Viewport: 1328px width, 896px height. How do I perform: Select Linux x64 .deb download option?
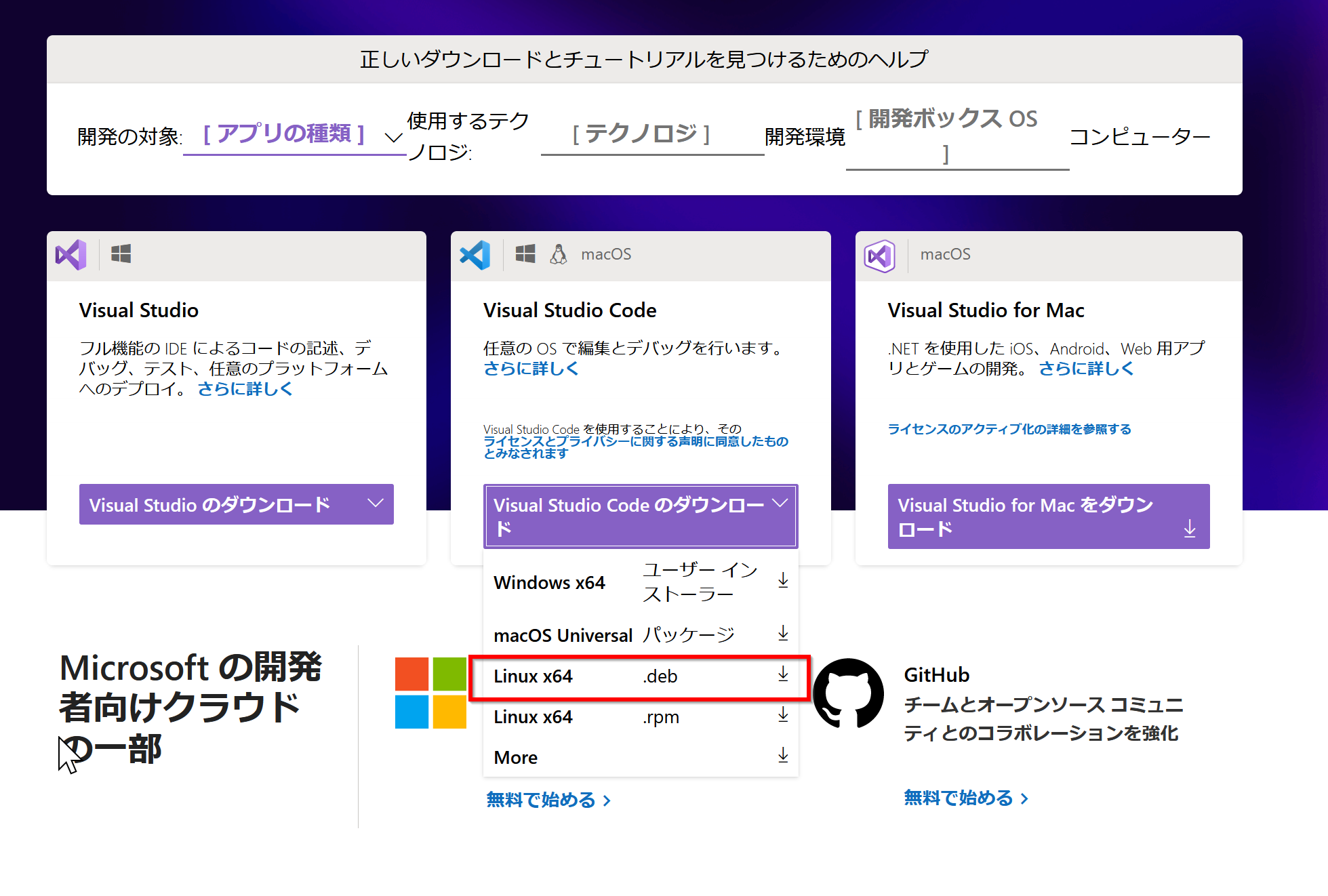(641, 676)
